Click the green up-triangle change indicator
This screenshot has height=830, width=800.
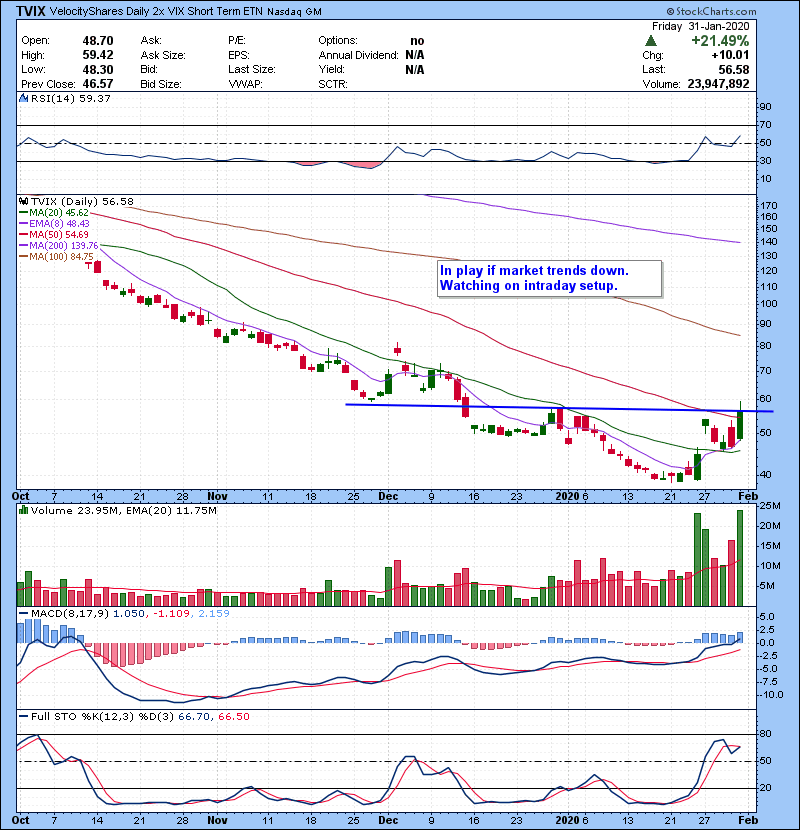click(651, 41)
